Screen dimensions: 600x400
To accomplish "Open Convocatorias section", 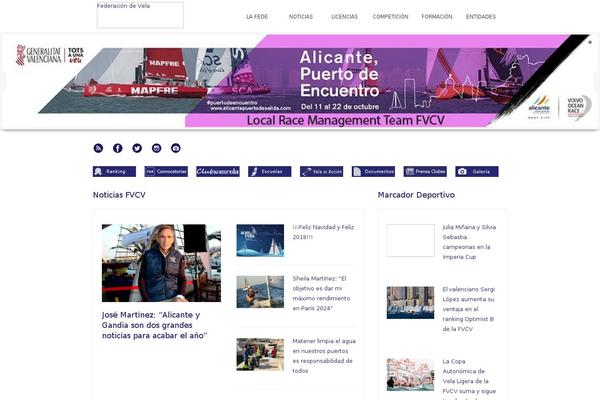I will click(166, 171).
